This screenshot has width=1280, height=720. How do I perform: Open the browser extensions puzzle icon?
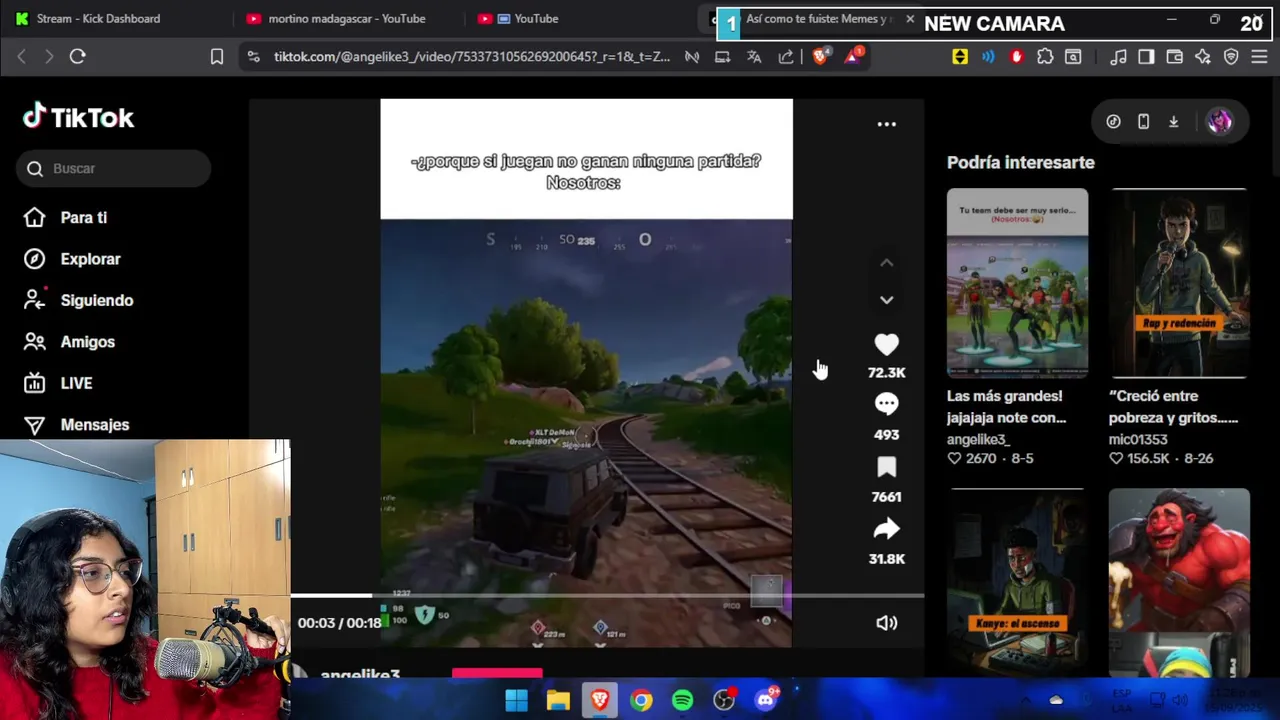tap(1045, 57)
